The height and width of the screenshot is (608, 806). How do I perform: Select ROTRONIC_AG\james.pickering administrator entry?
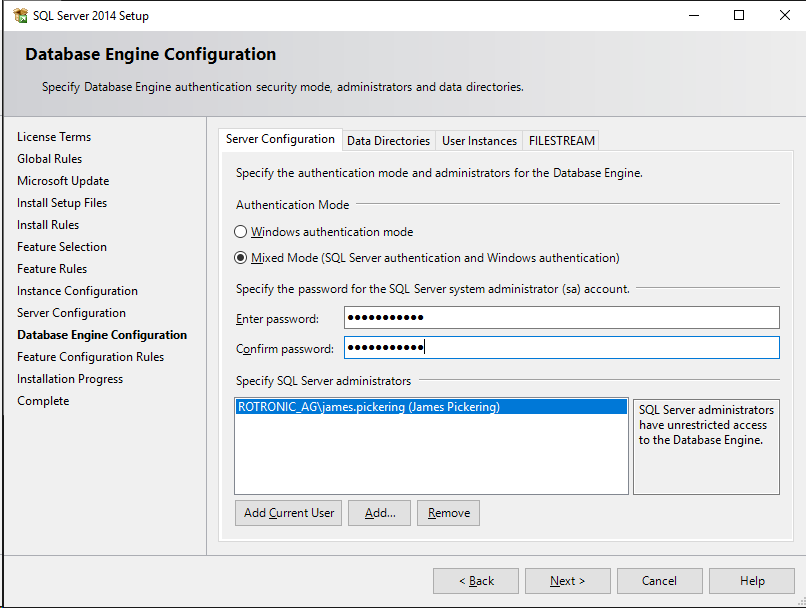coord(431,407)
